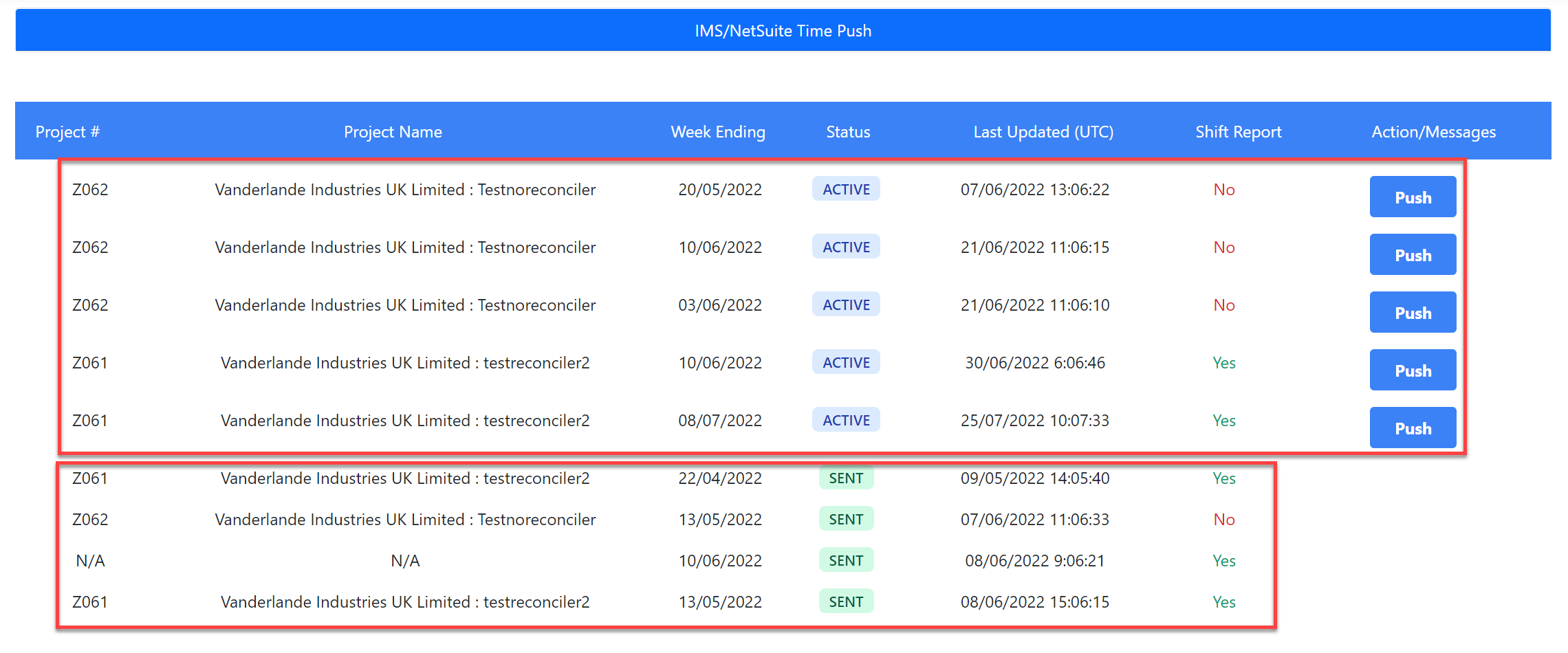The image size is (1568, 653).
Task: Click testreconciler2 project name for week 22/04/2022
Action: pos(405,478)
